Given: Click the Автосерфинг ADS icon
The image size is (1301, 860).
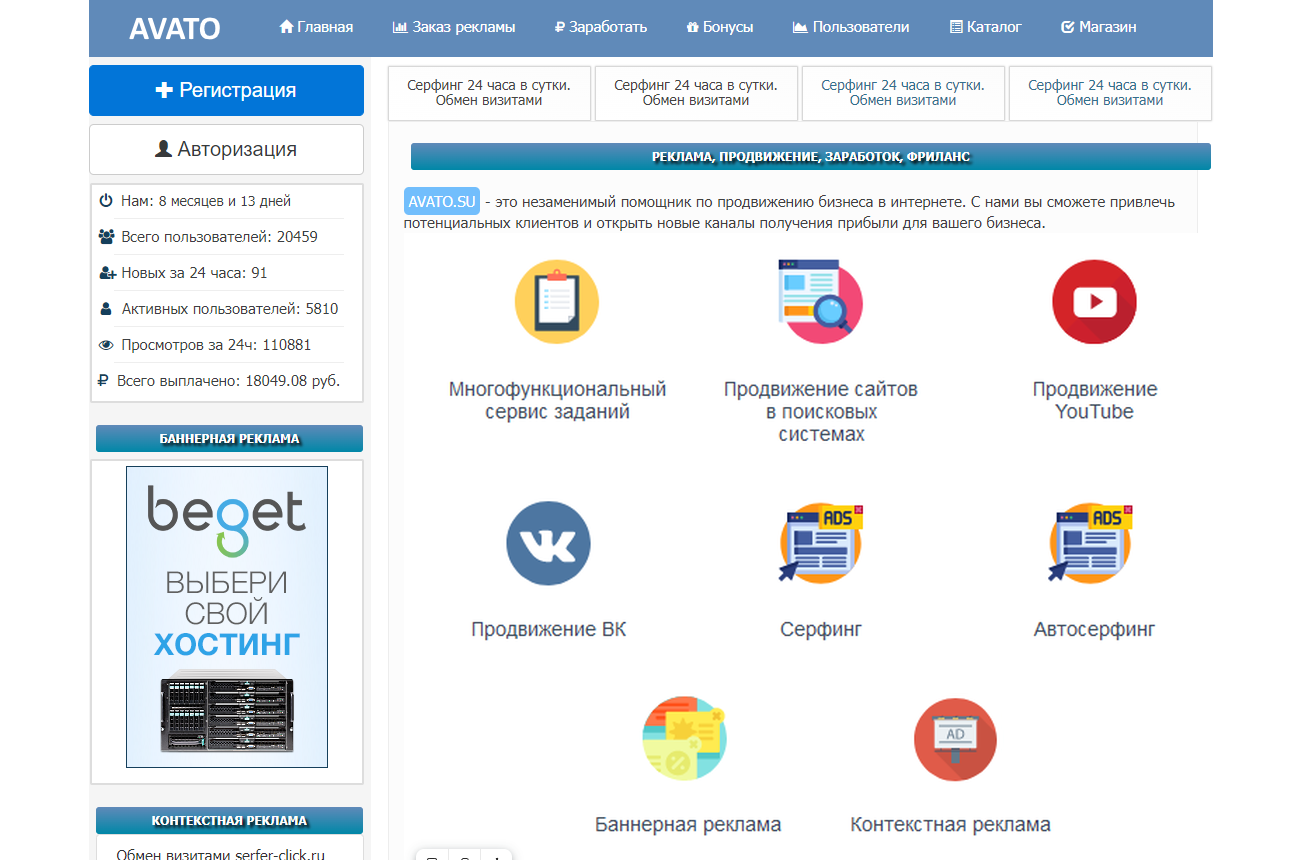Looking at the screenshot, I should click(1091, 543).
